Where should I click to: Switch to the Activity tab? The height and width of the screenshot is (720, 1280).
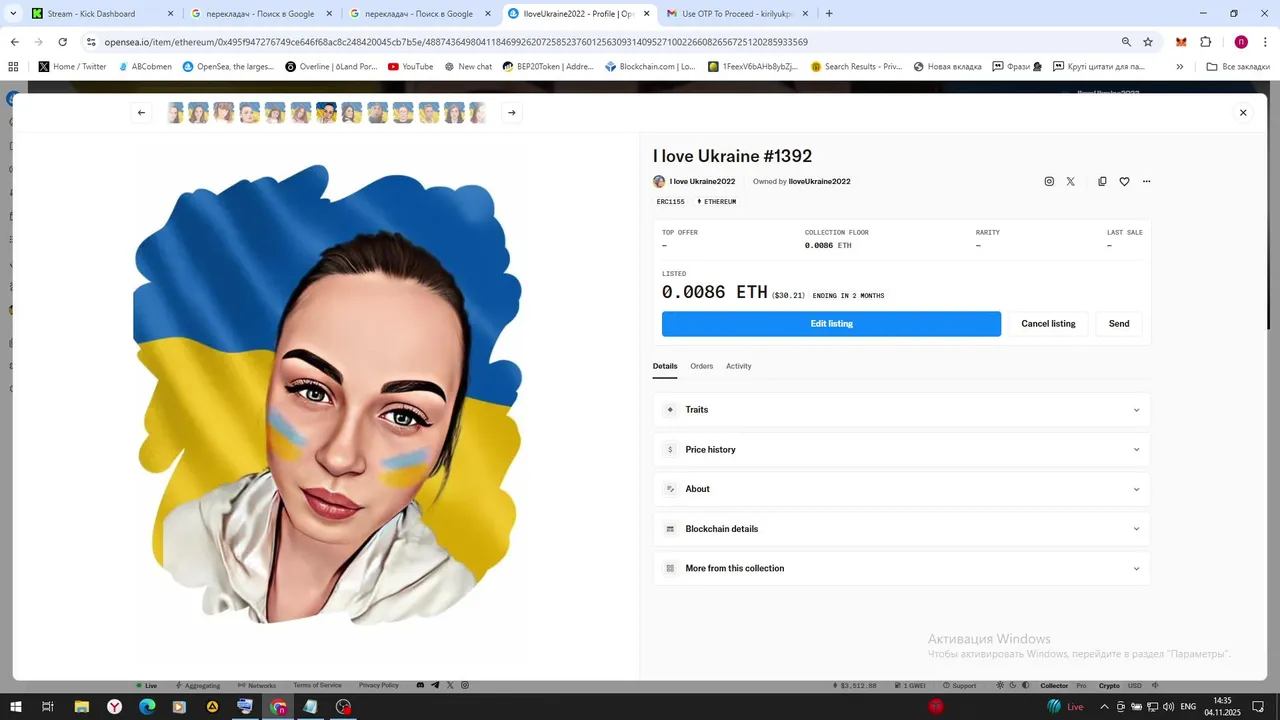pyautogui.click(x=739, y=366)
